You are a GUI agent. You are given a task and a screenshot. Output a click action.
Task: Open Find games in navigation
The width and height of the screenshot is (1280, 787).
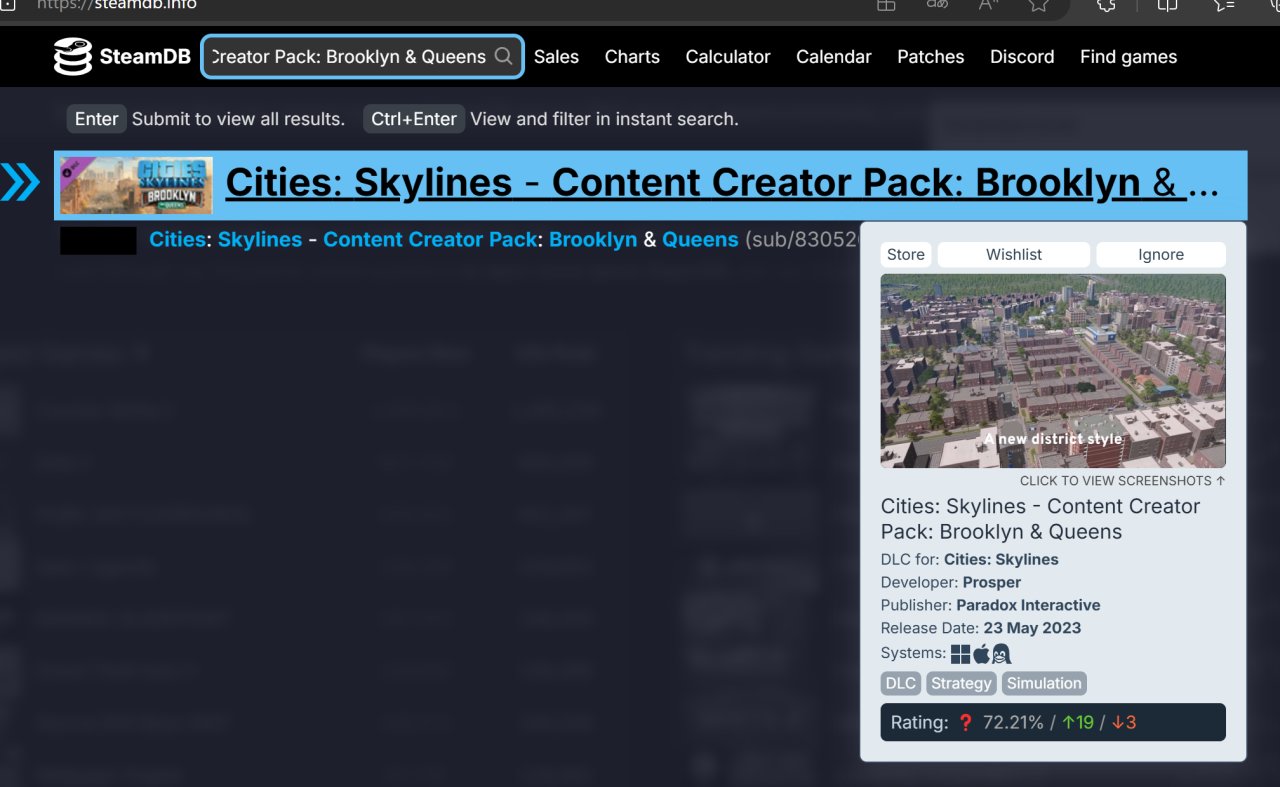click(x=1128, y=57)
